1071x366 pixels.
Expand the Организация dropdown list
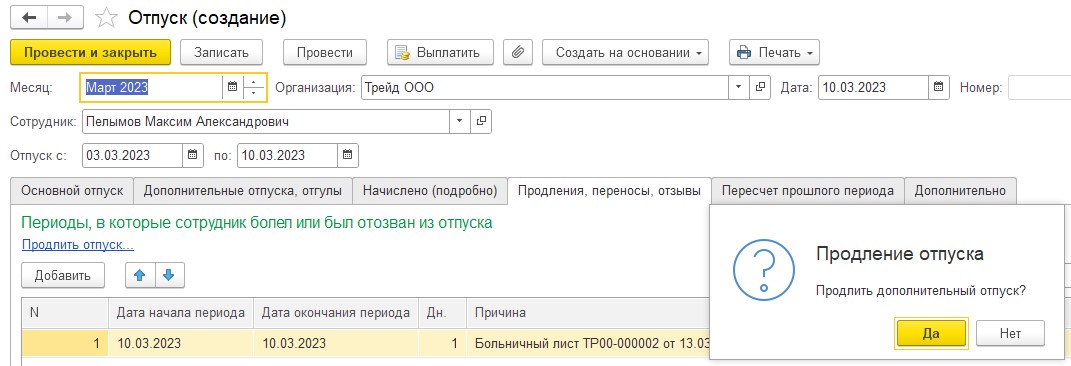coord(738,87)
